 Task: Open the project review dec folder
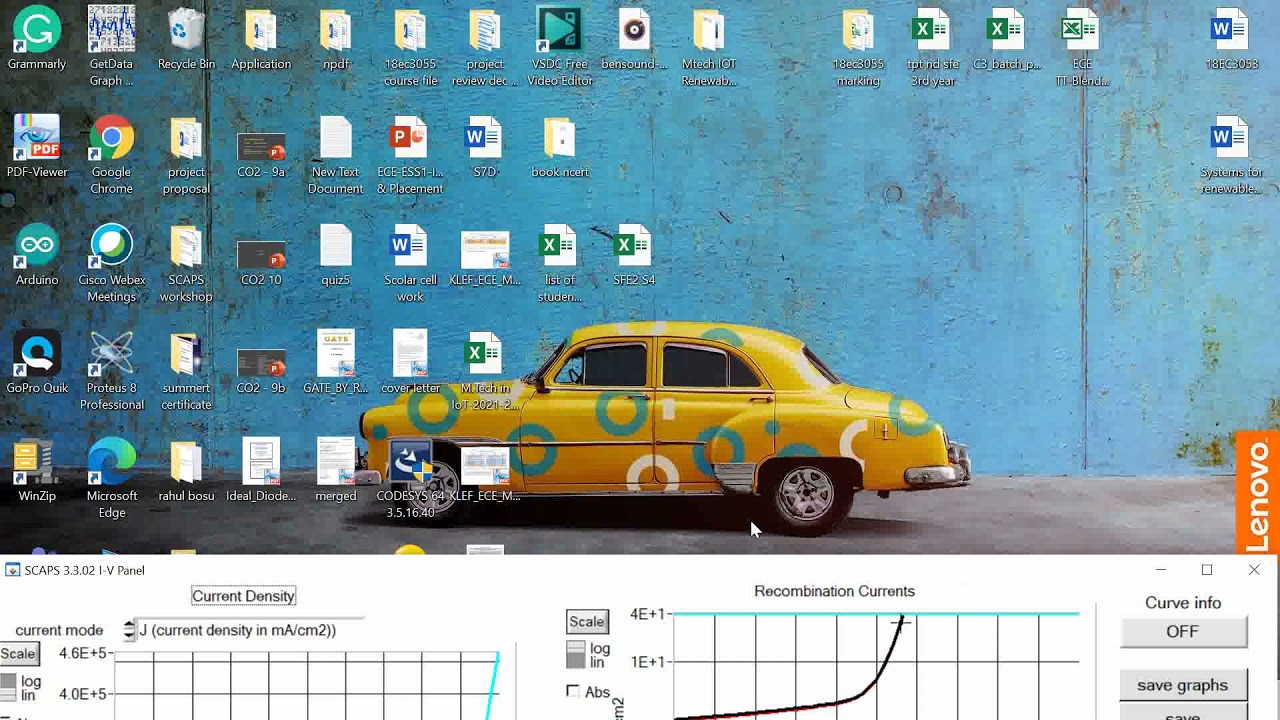pyautogui.click(x=484, y=45)
